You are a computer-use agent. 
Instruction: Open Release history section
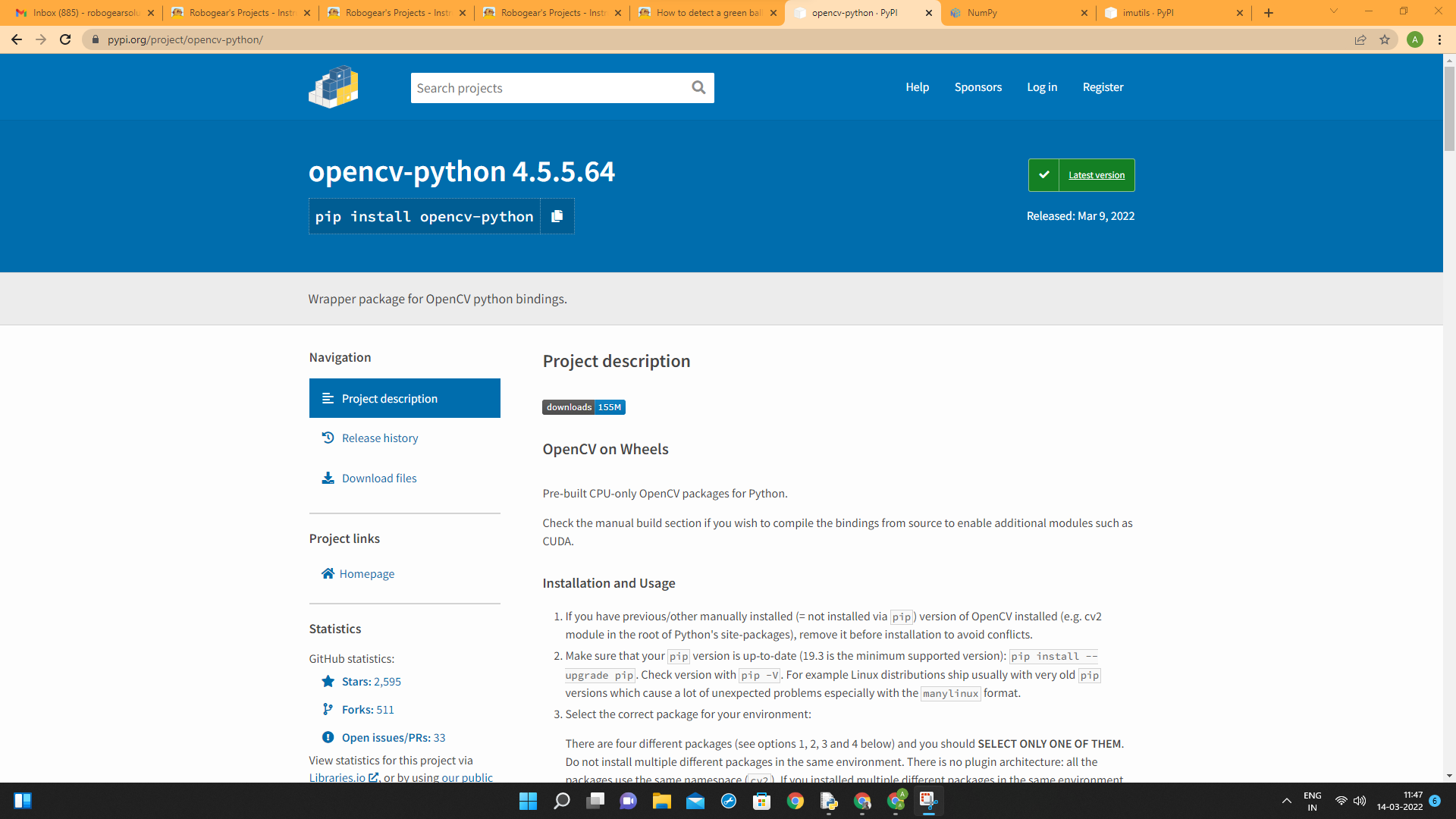point(379,438)
